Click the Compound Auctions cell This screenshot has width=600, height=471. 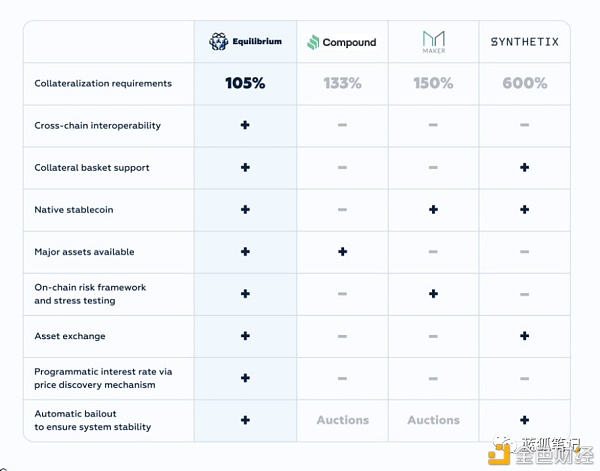(342, 420)
